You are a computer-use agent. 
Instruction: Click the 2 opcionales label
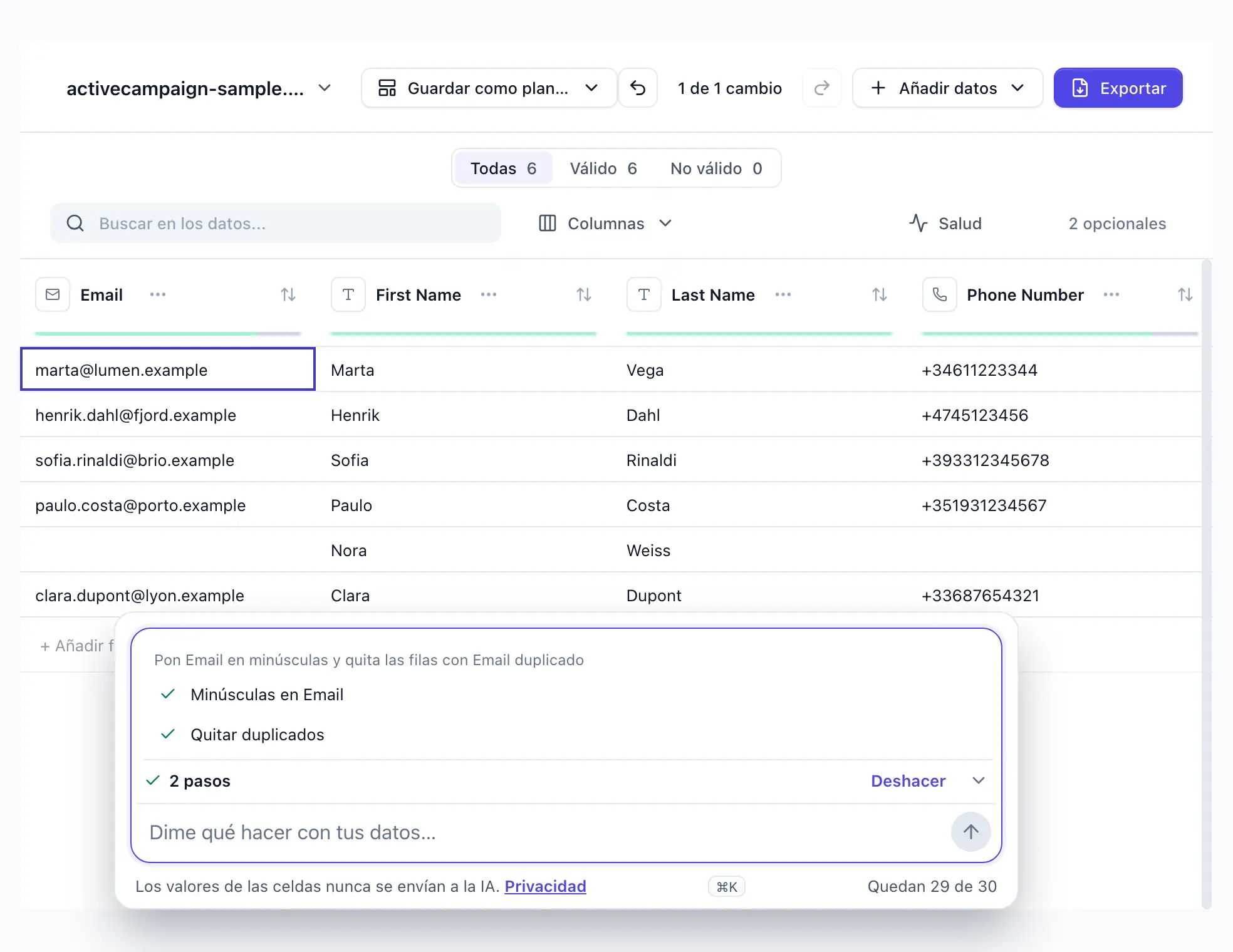[x=1117, y=223]
